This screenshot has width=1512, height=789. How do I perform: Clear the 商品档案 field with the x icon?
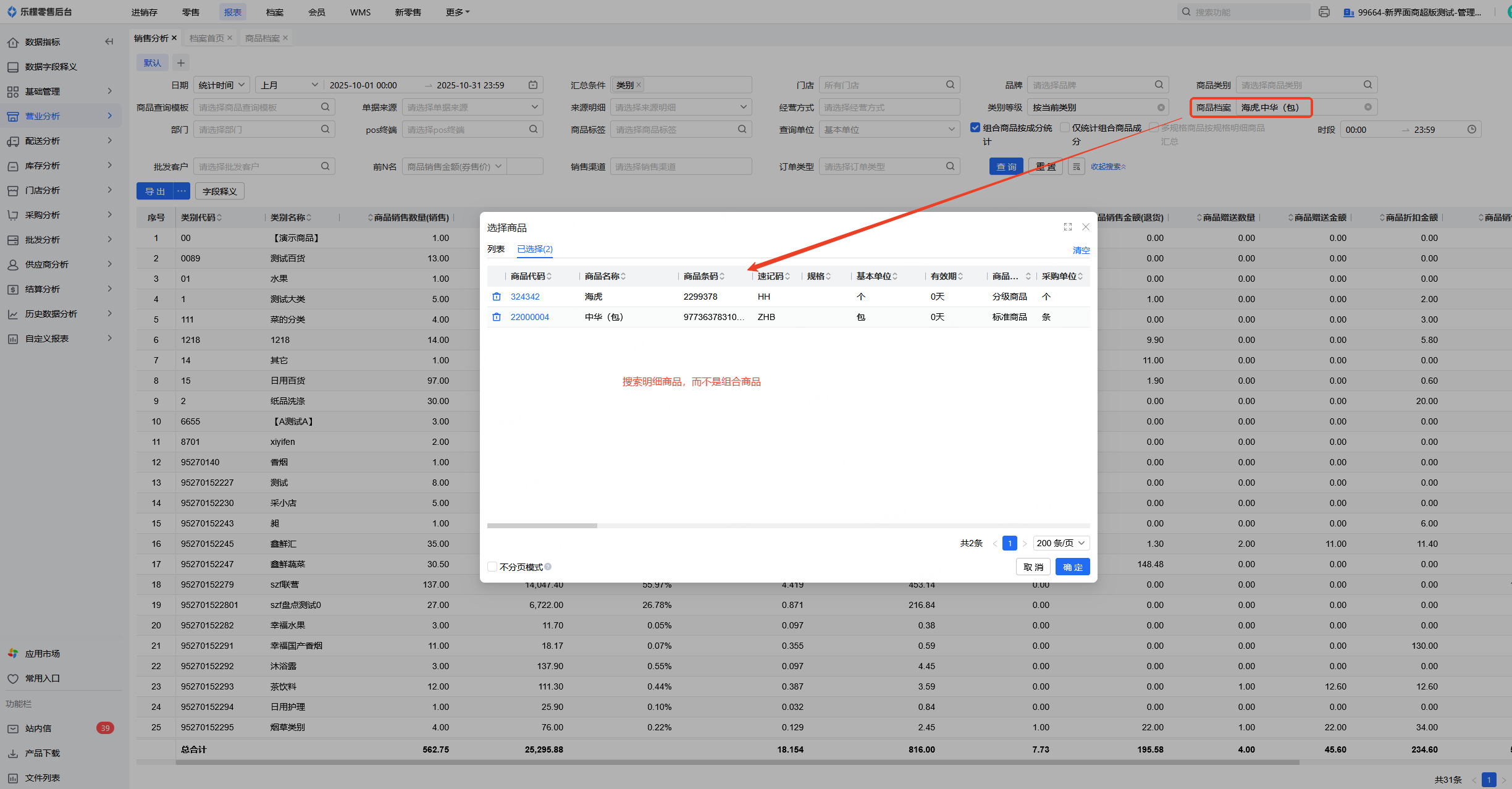[x=1367, y=107]
